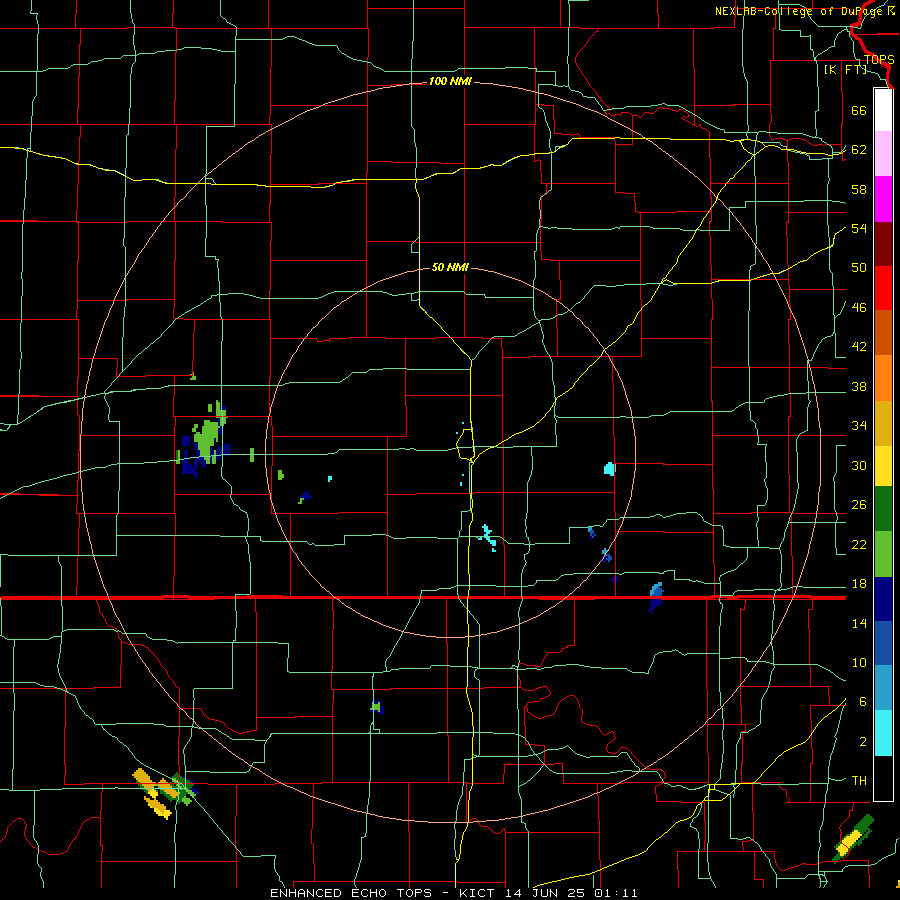
Task: Click the "22" legend value
Action: [859, 545]
